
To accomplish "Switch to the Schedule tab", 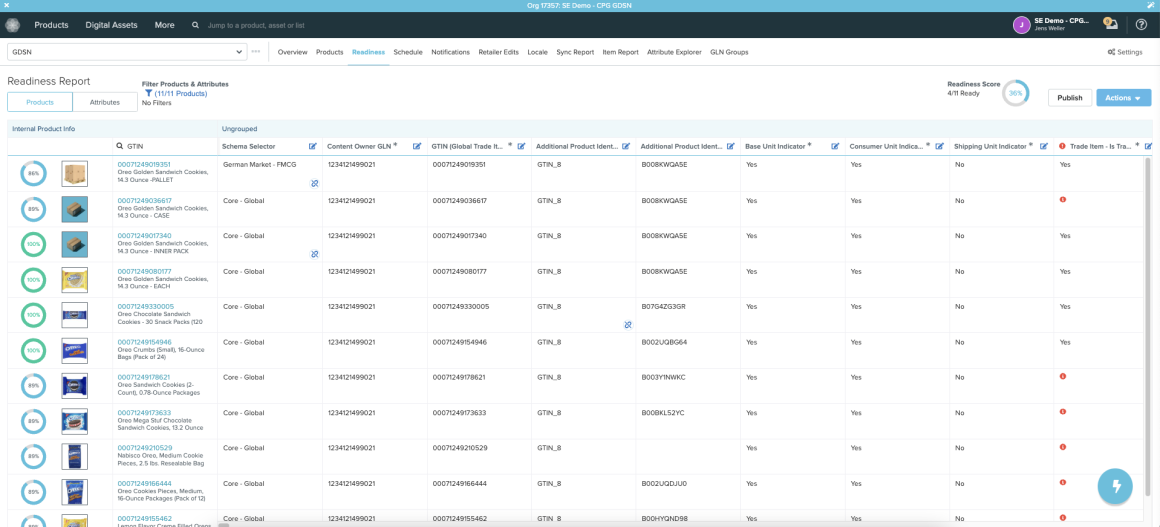I will (408, 53).
